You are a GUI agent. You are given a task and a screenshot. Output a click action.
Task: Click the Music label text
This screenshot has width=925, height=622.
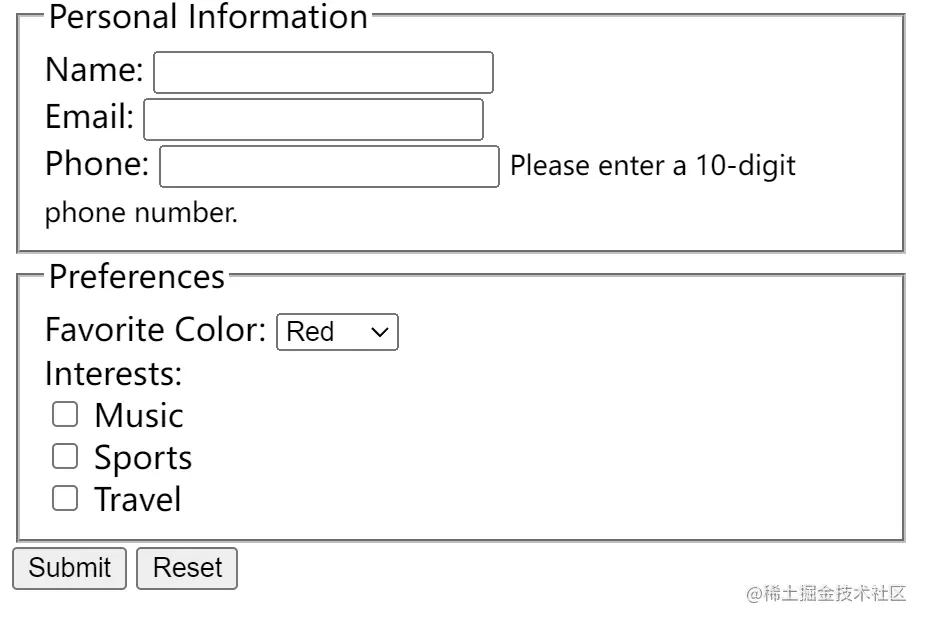click(139, 415)
